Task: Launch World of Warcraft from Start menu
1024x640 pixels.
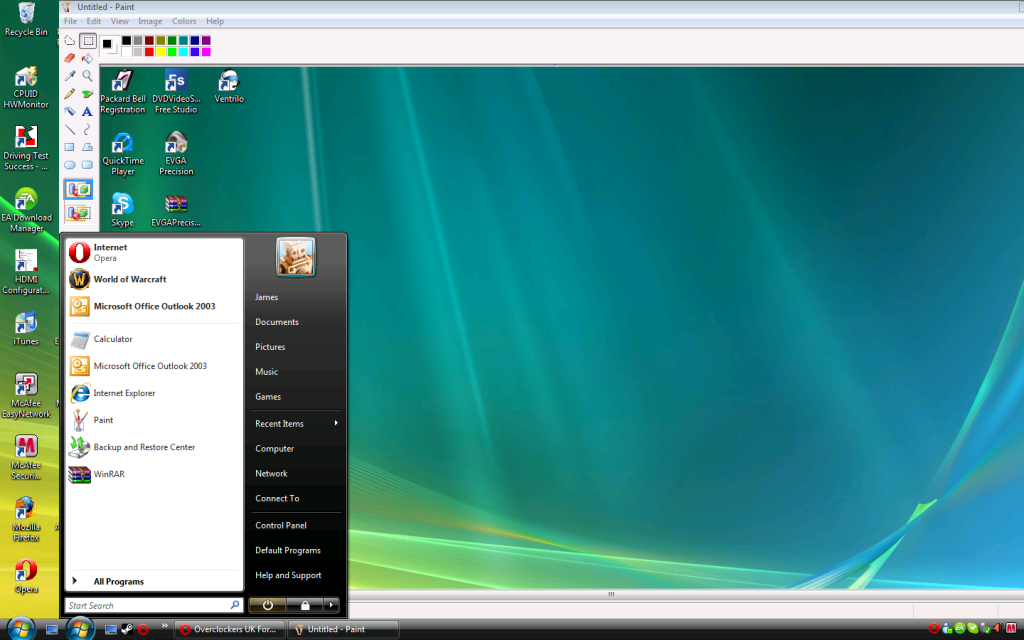Action: 154,279
